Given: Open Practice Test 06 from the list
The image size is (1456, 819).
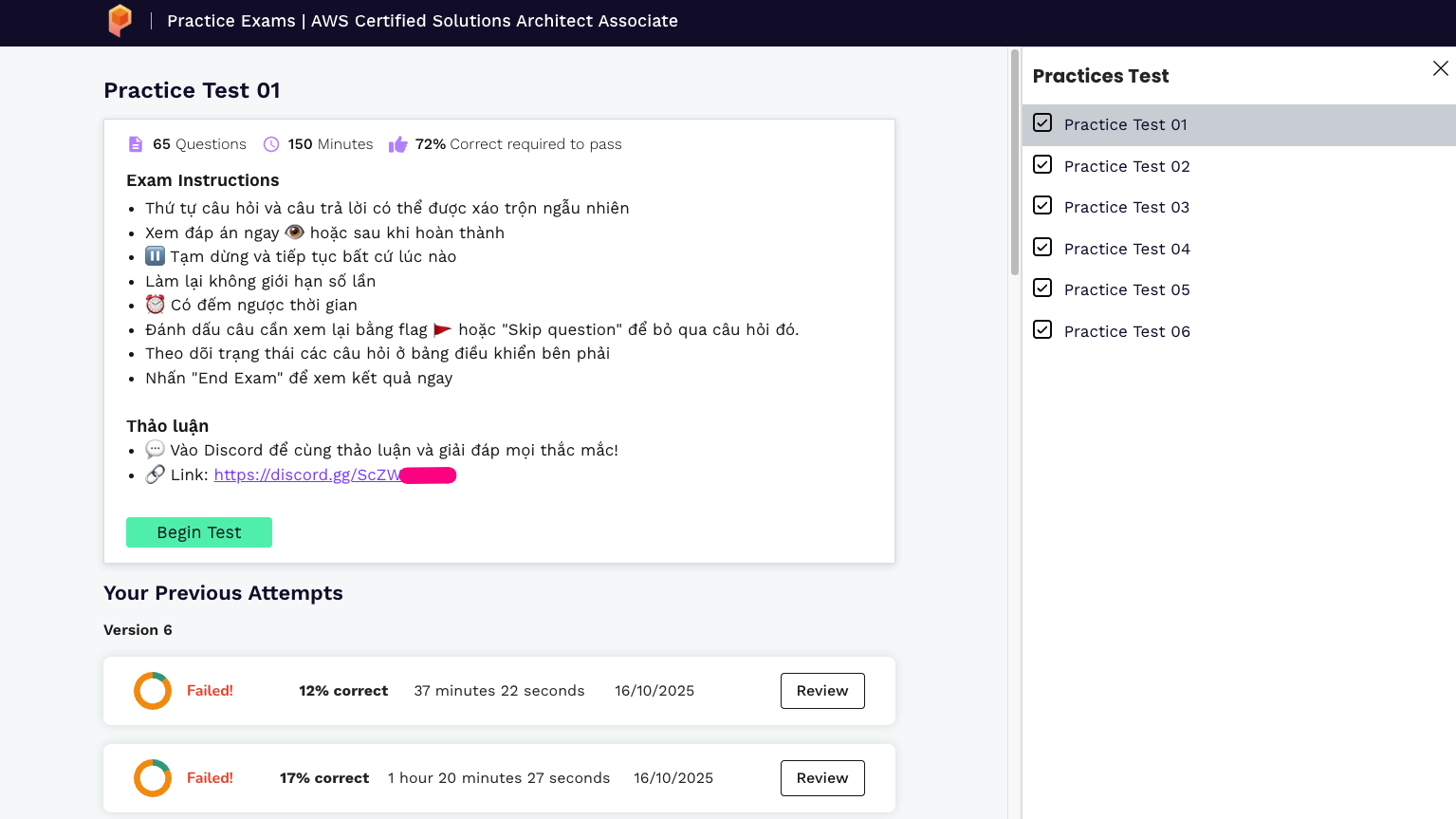Looking at the screenshot, I should click(x=1126, y=331).
